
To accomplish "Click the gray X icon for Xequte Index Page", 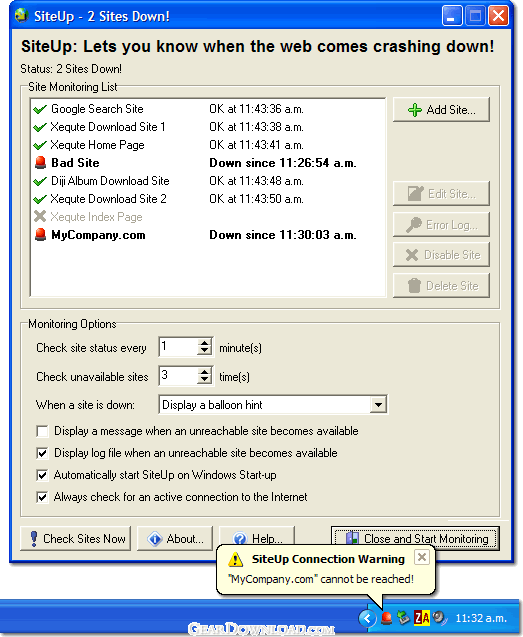I will [x=40, y=216].
